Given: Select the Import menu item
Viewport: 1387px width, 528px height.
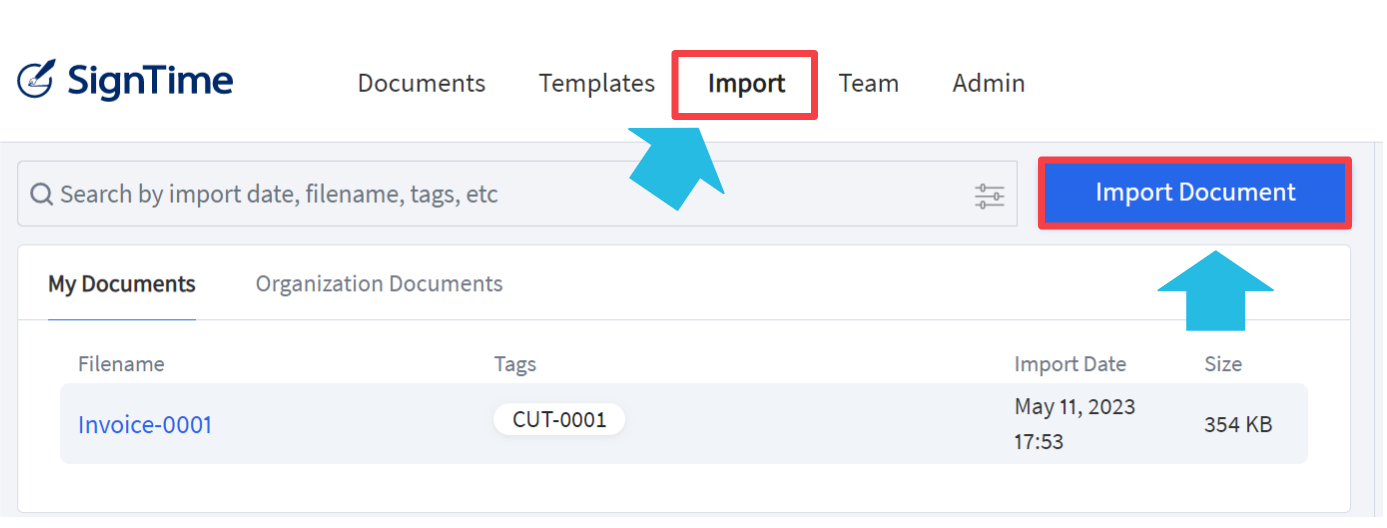Looking at the screenshot, I should (x=746, y=84).
